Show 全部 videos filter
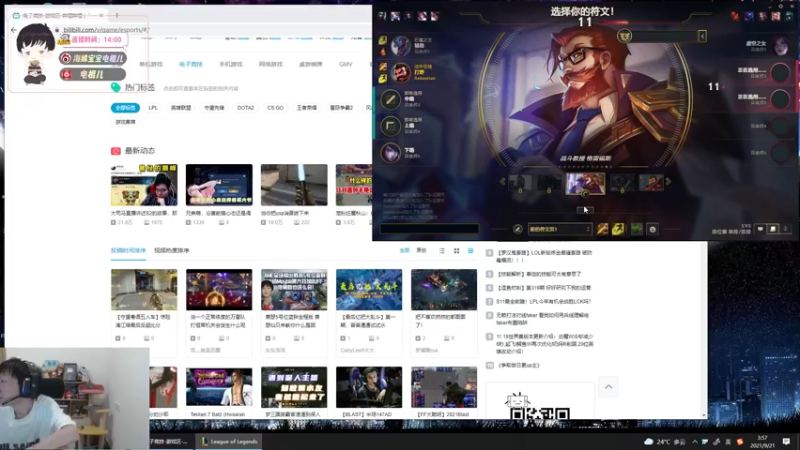Viewport: 800px width, 450px height. click(405, 251)
